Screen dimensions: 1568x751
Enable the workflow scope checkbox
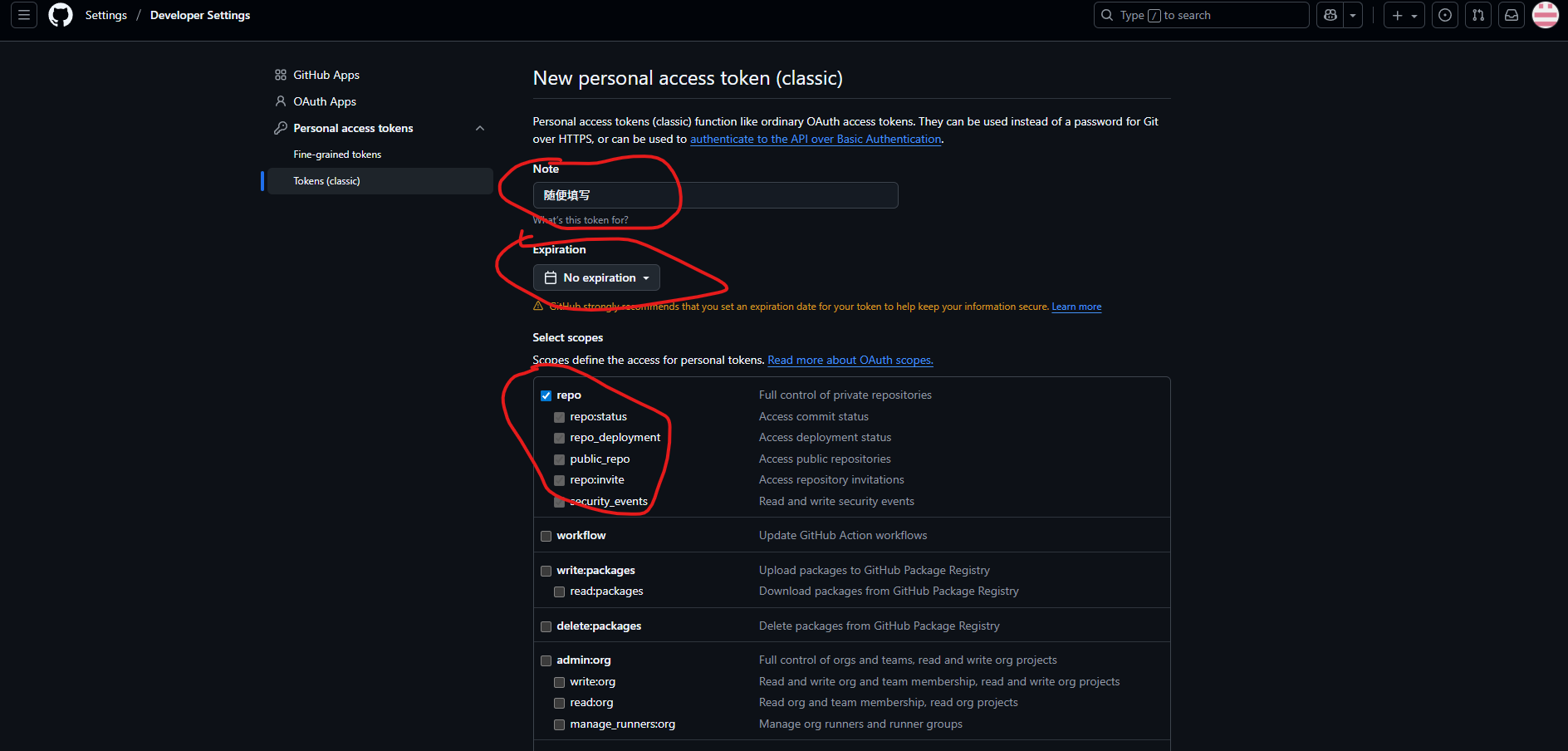coord(546,536)
